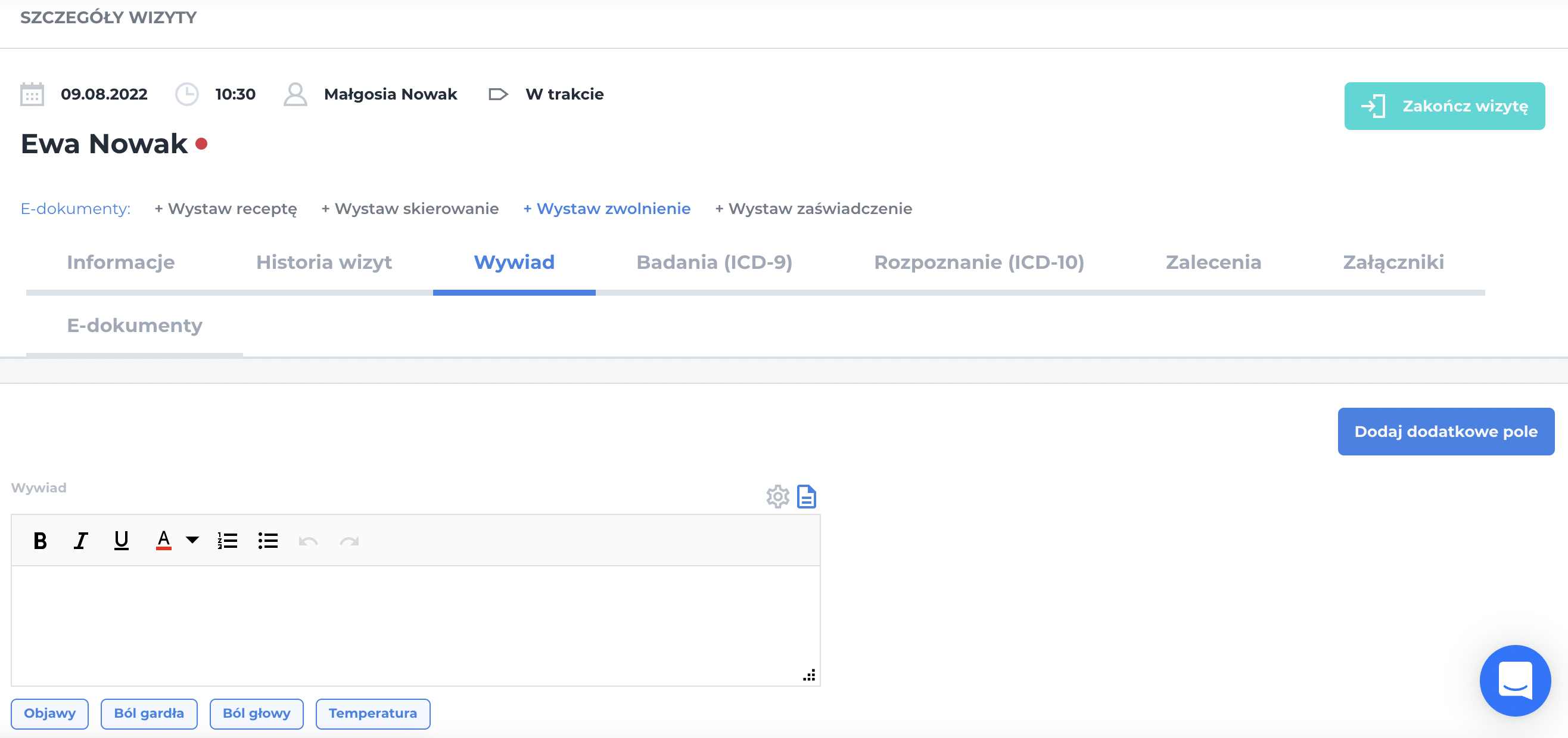
Task: Click the visit date 09.08.2022
Action: (104, 94)
